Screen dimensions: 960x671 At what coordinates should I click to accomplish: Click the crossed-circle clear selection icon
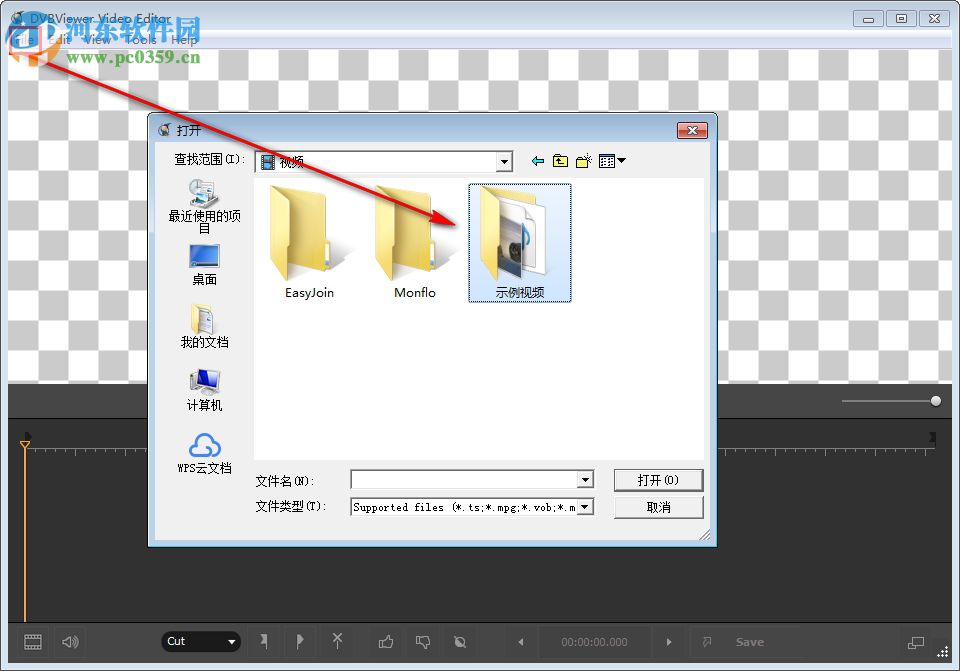pos(460,642)
